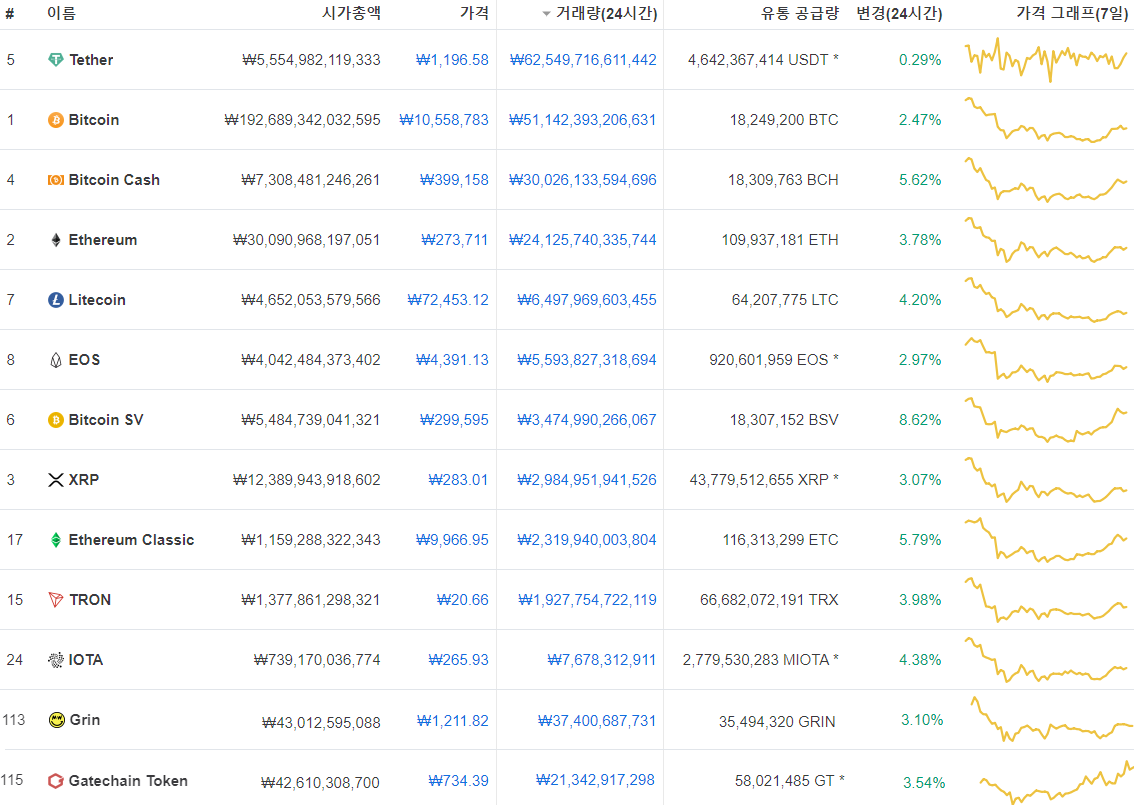1134x805 pixels.
Task: Open the Bitcoin coin name link
Action: pos(94,120)
